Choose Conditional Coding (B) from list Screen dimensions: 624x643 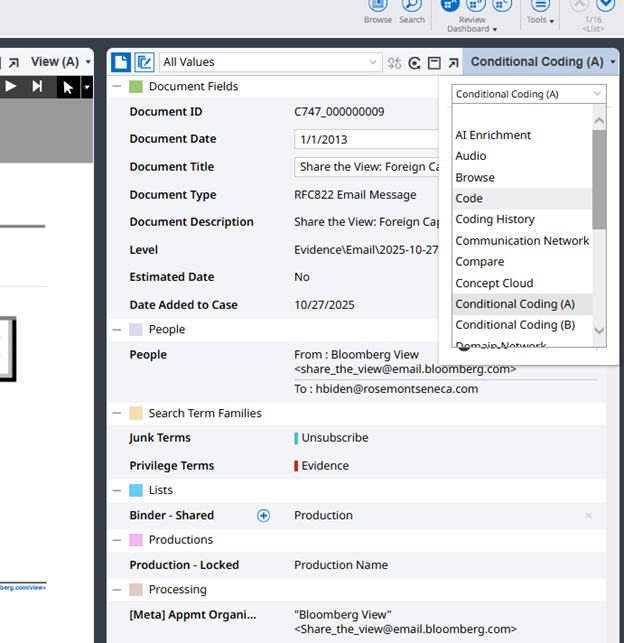tap(522, 325)
